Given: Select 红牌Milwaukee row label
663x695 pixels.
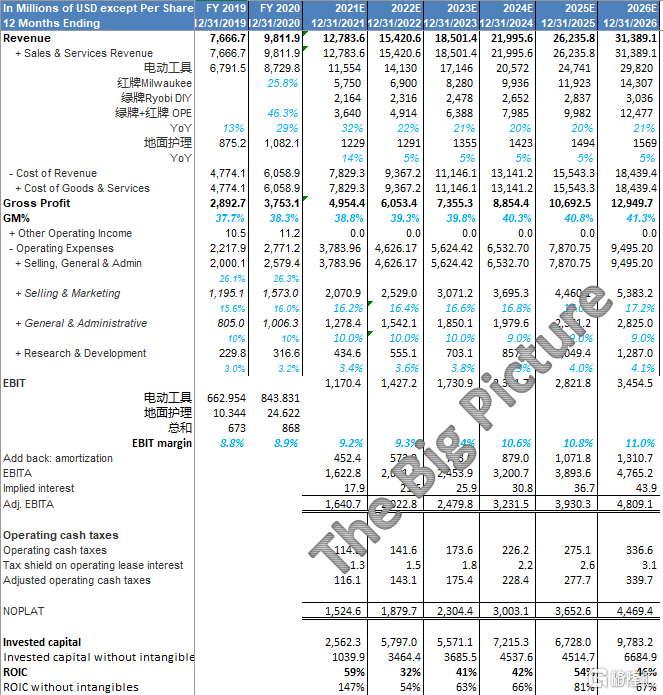Looking at the screenshot, I should click(x=154, y=83).
